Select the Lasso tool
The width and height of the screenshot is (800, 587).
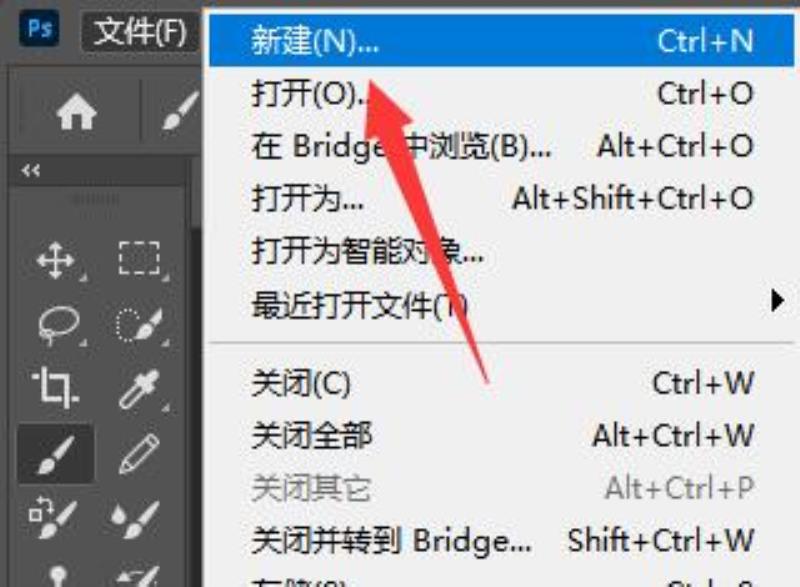(59, 324)
